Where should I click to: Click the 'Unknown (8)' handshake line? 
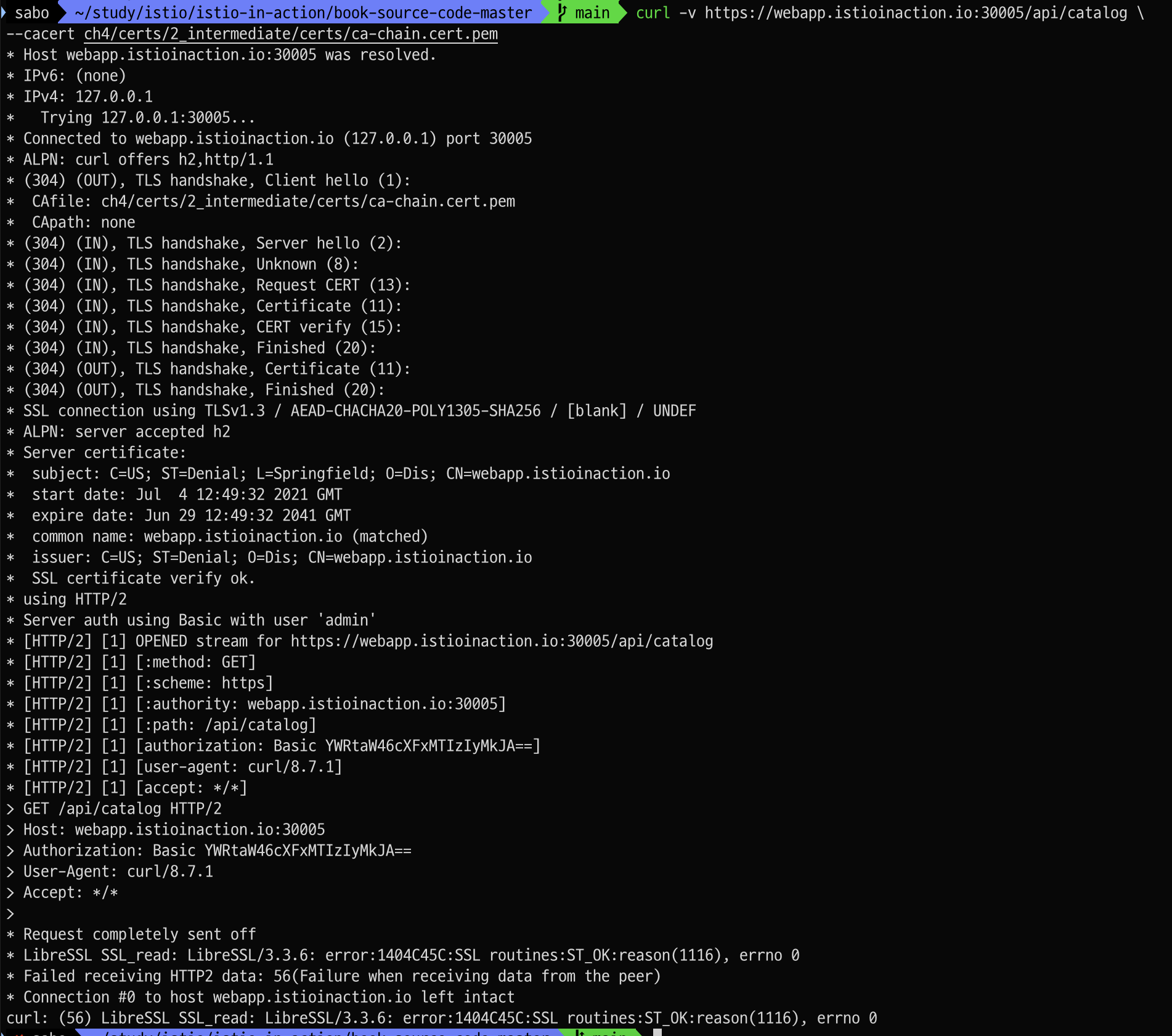(x=182, y=264)
